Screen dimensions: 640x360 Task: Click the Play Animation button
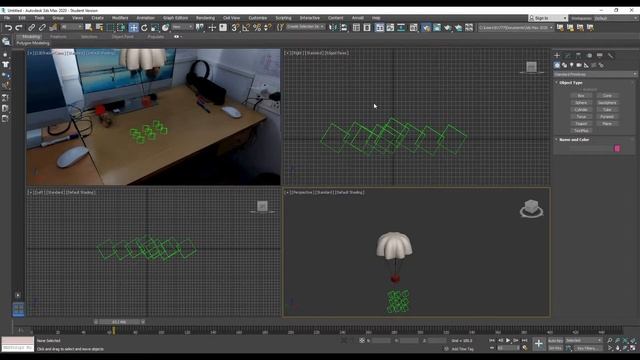[508, 340]
